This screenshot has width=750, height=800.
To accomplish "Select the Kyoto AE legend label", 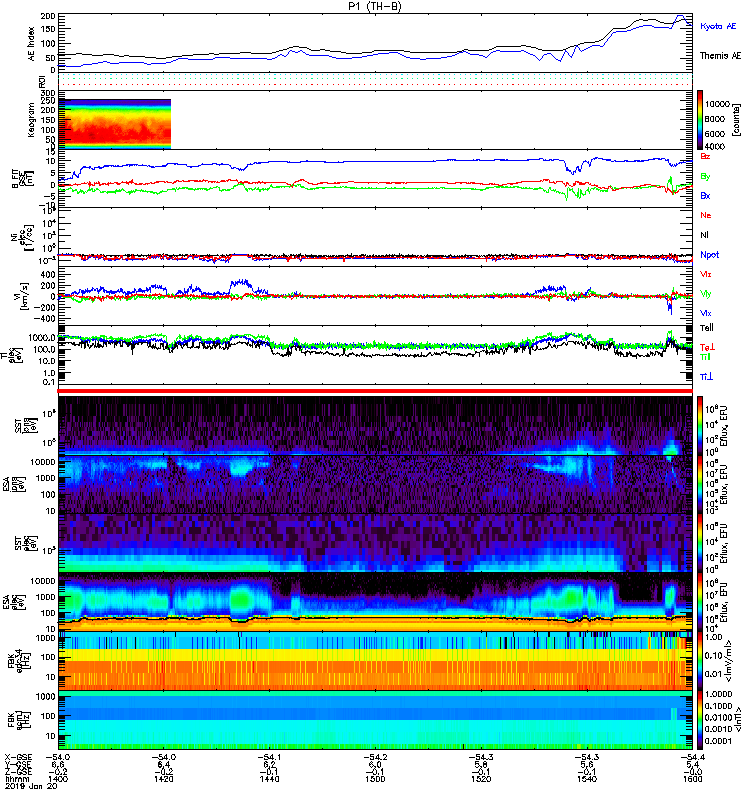I will (x=718, y=26).
